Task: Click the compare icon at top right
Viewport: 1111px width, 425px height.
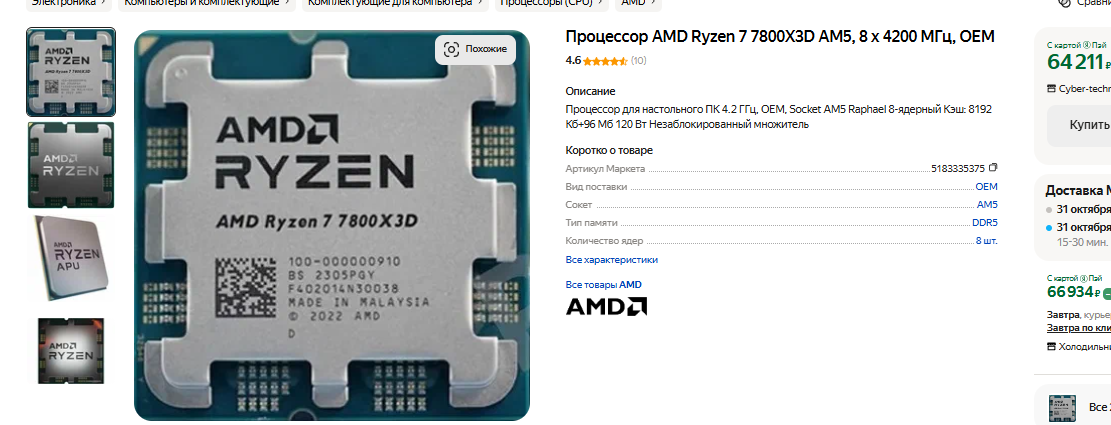Action: click(1064, 2)
